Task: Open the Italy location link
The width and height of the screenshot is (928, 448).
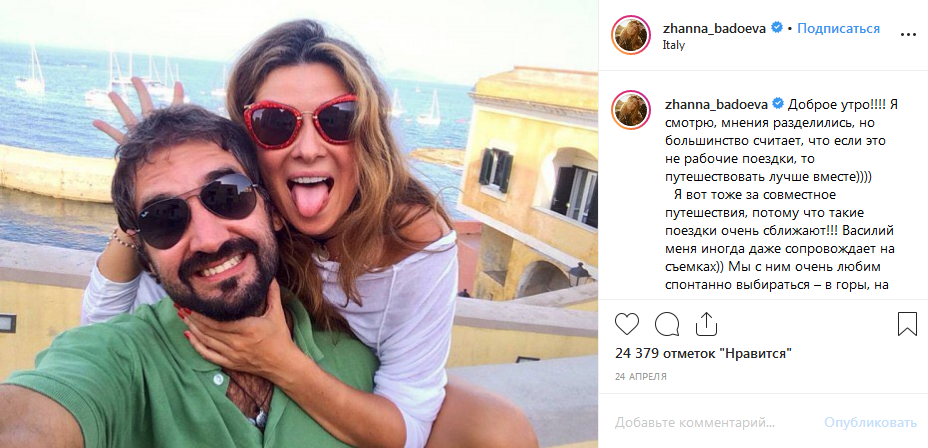Action: coord(674,44)
